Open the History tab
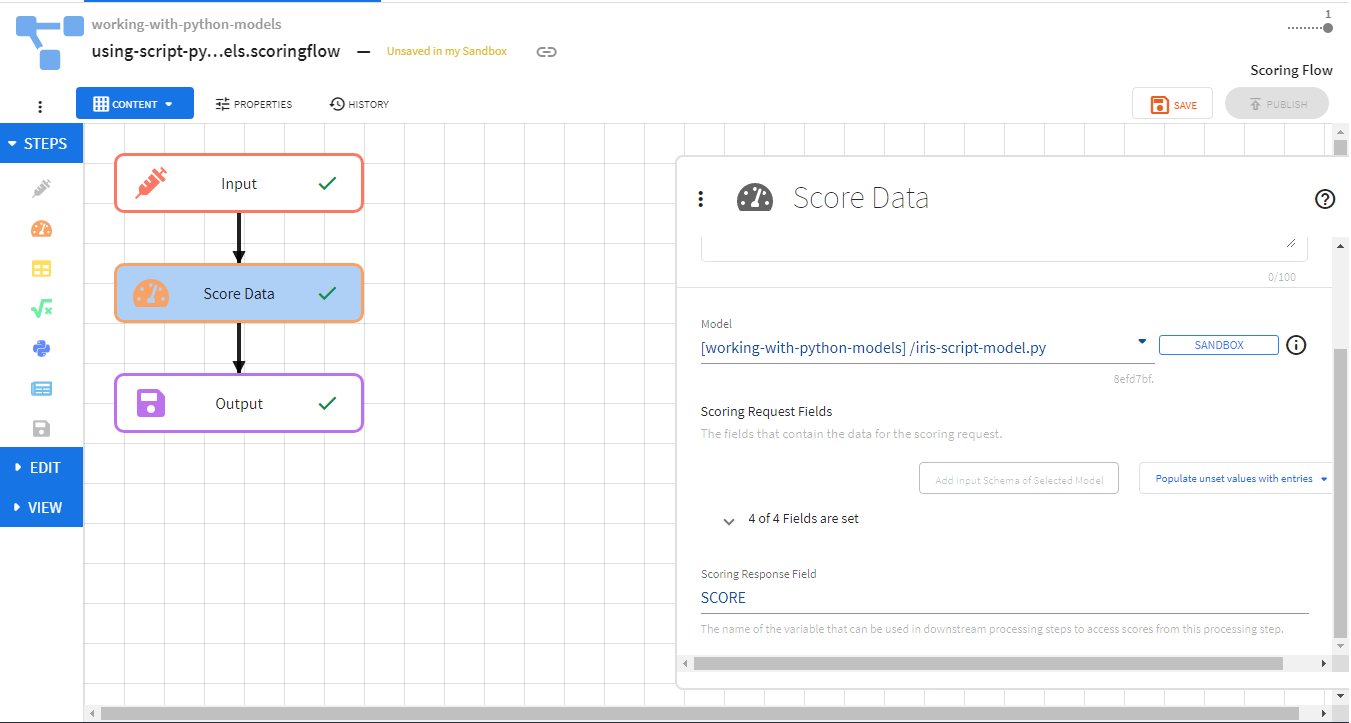Screen dimensions: 1351x723 359,104
